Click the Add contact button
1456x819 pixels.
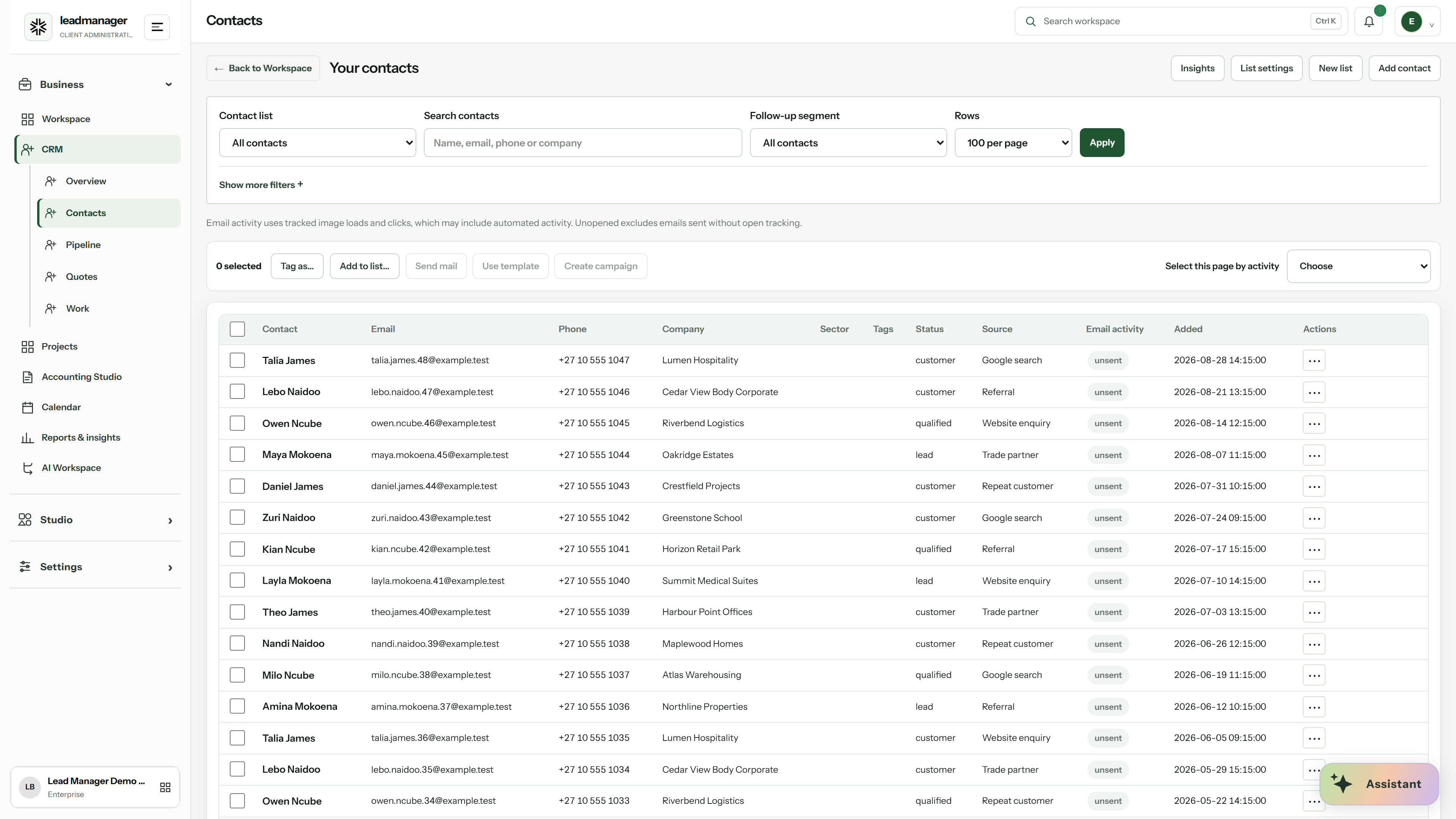tap(1404, 68)
